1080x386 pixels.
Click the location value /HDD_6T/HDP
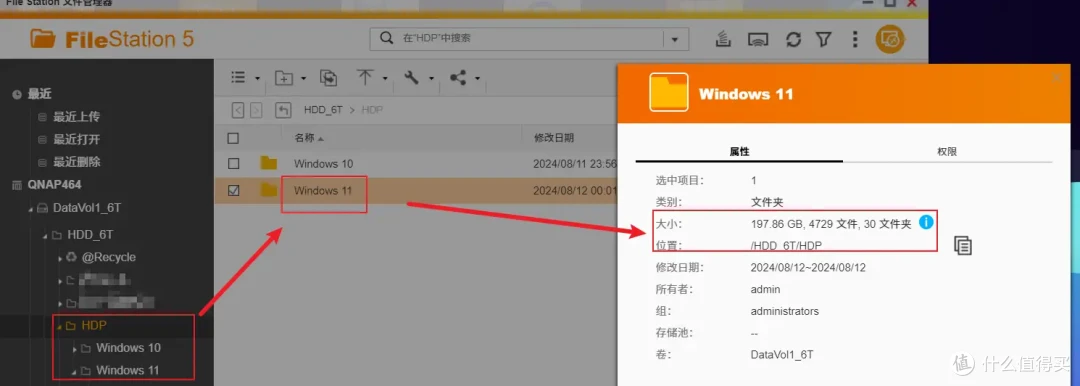click(787, 245)
